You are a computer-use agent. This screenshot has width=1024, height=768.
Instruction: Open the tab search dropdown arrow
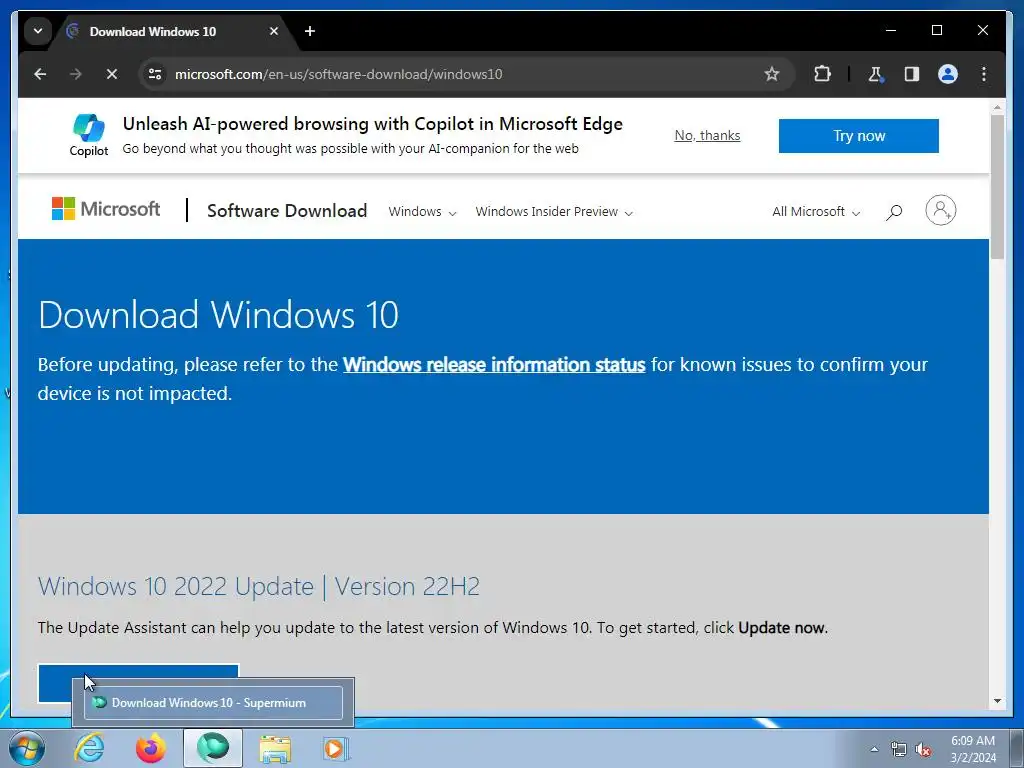click(38, 31)
